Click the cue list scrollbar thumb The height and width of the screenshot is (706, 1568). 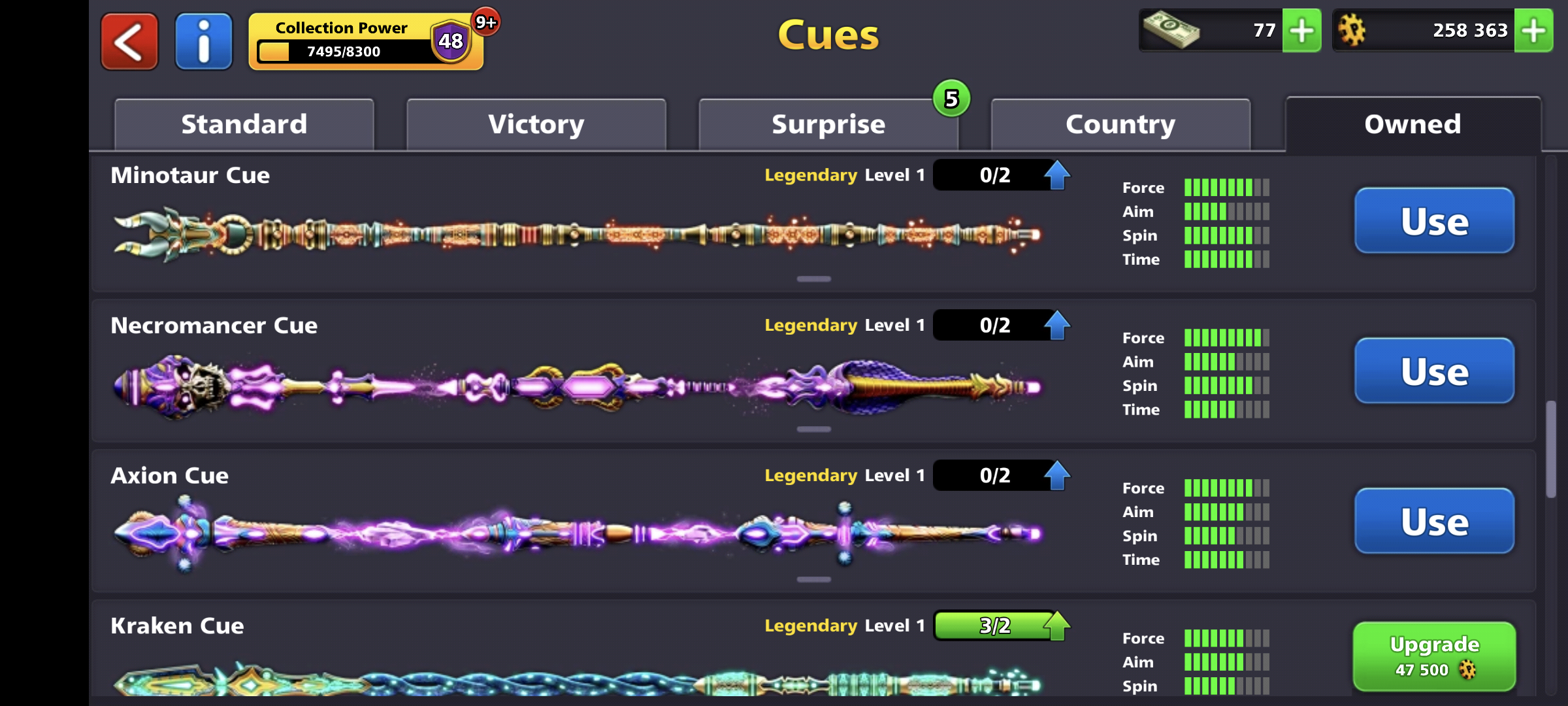click(1551, 450)
